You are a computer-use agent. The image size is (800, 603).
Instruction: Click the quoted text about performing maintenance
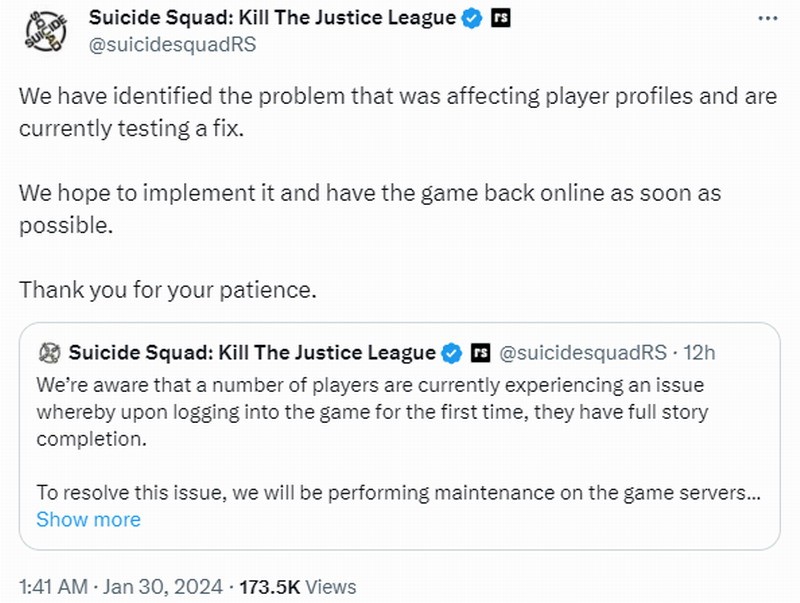tap(398, 492)
